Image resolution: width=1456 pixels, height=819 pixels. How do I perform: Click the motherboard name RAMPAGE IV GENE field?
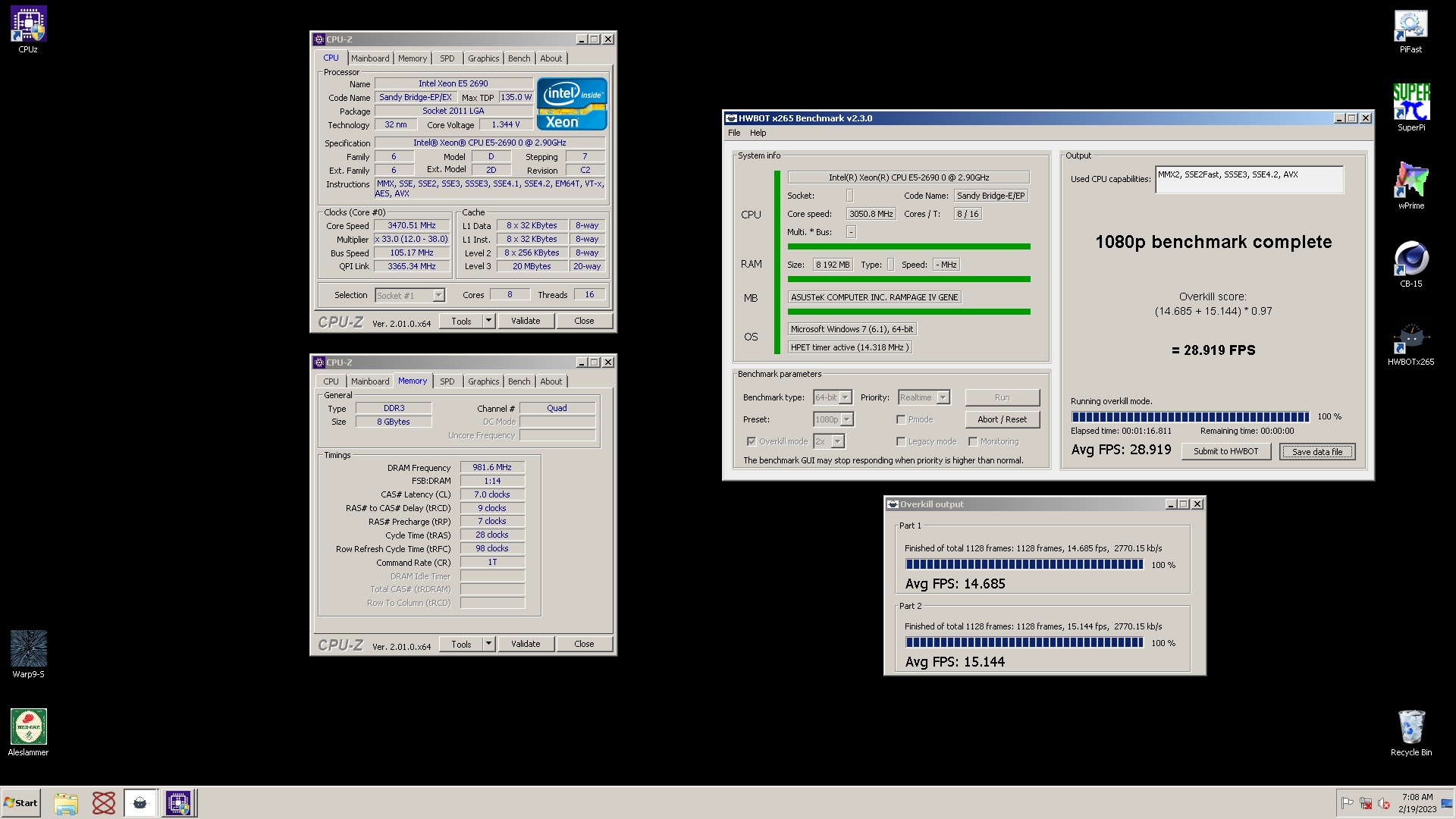point(874,297)
